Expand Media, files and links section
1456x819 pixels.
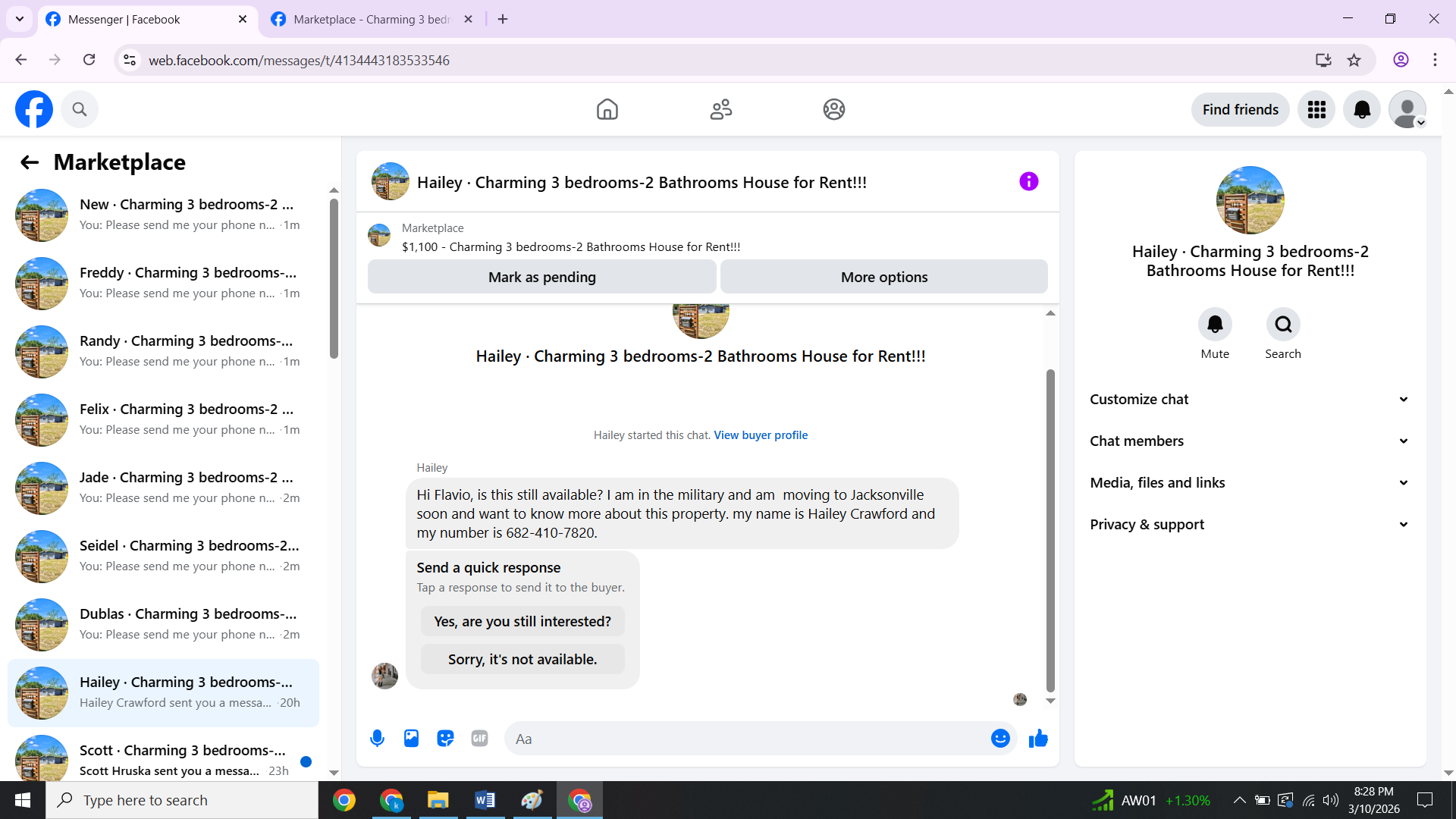point(1250,483)
